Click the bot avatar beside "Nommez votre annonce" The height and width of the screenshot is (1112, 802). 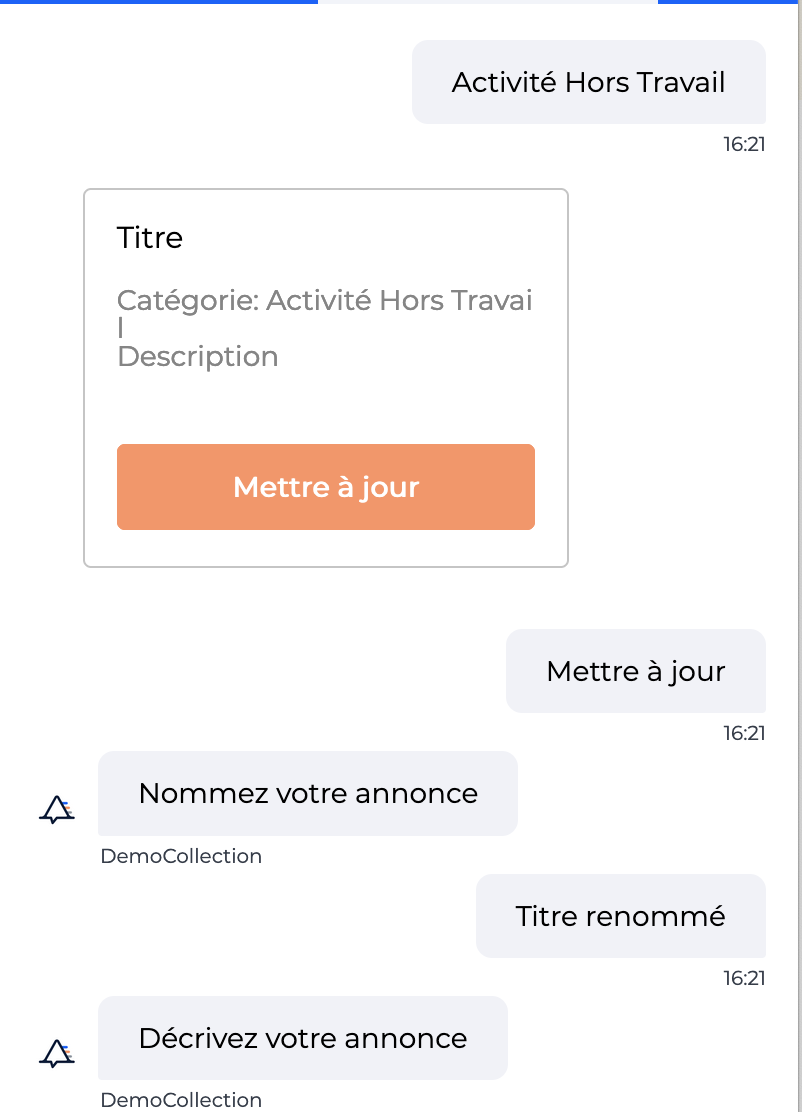pyautogui.click(x=57, y=809)
